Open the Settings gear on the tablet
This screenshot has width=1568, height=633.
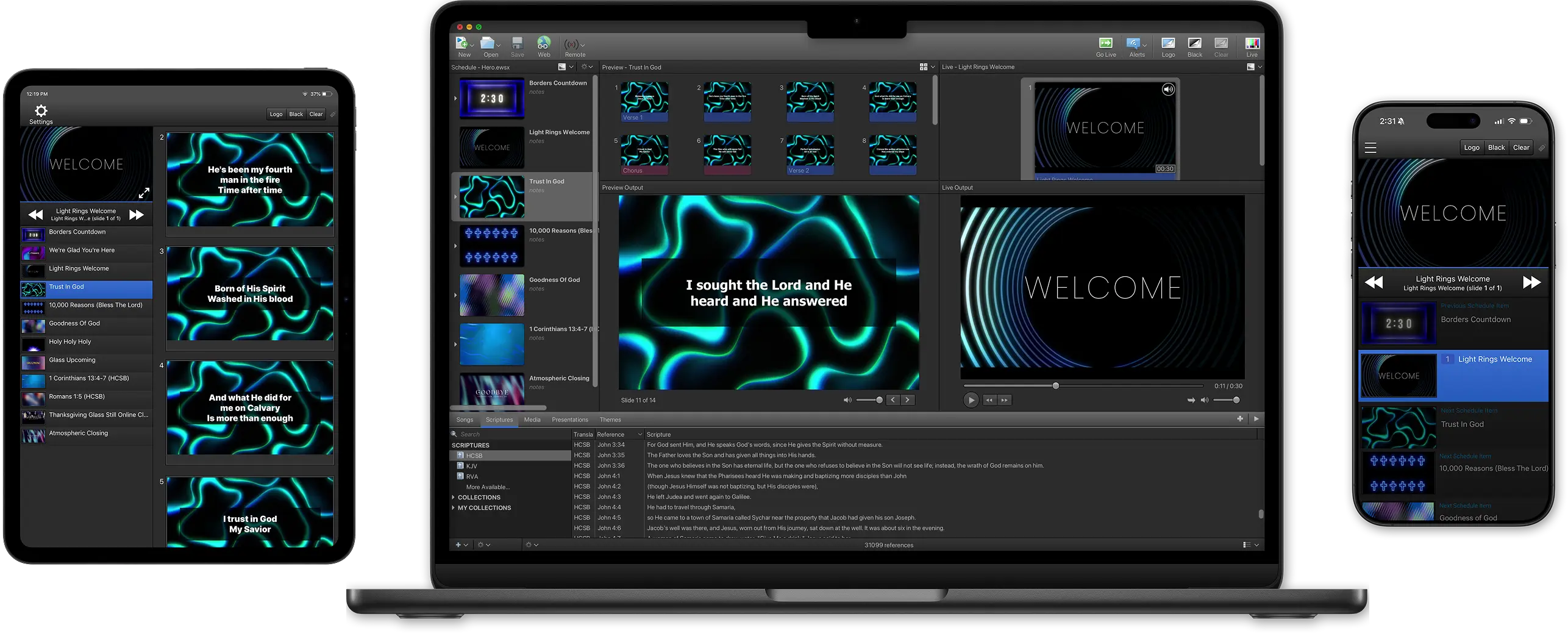coord(41,111)
